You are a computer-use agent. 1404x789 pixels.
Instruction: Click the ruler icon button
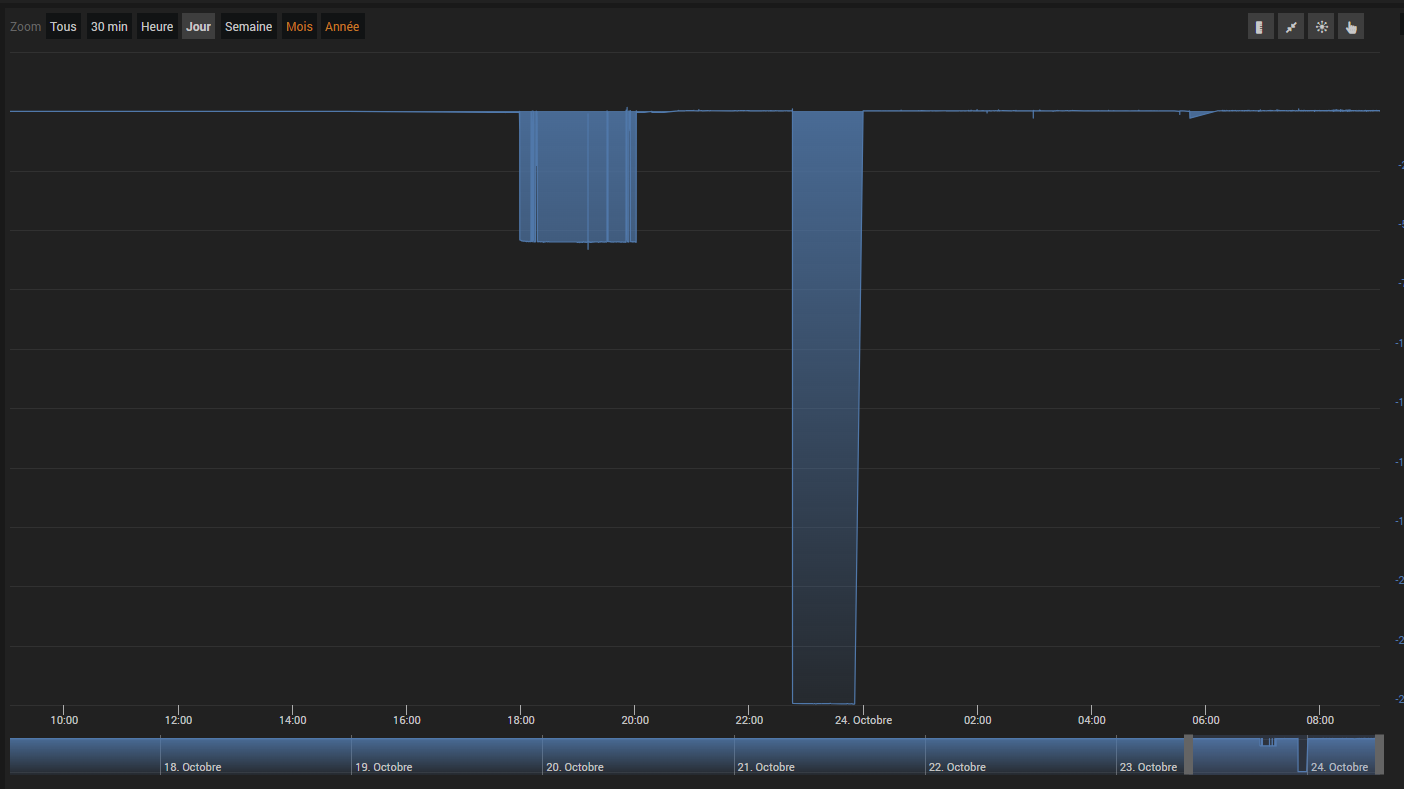click(x=1260, y=27)
